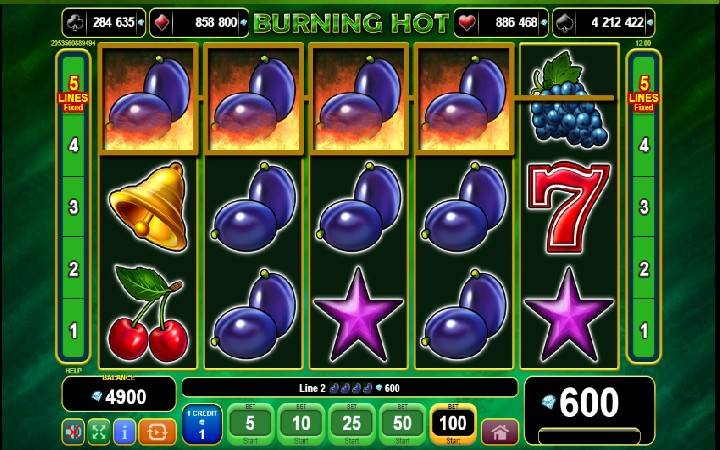Select the 1 Credit denomination button
720x450 pixels.
[202, 424]
